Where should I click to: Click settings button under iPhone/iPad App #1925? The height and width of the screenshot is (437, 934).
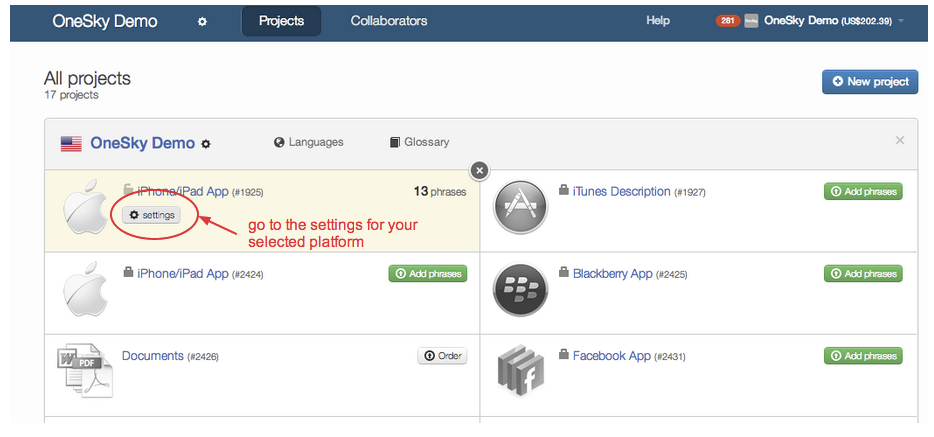point(152,215)
